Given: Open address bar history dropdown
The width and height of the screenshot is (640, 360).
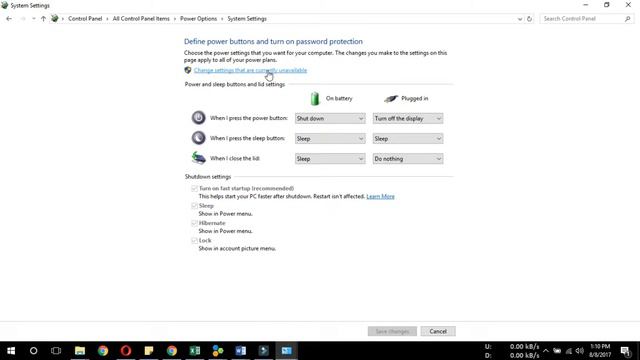Looking at the screenshot, I should tap(520, 19).
